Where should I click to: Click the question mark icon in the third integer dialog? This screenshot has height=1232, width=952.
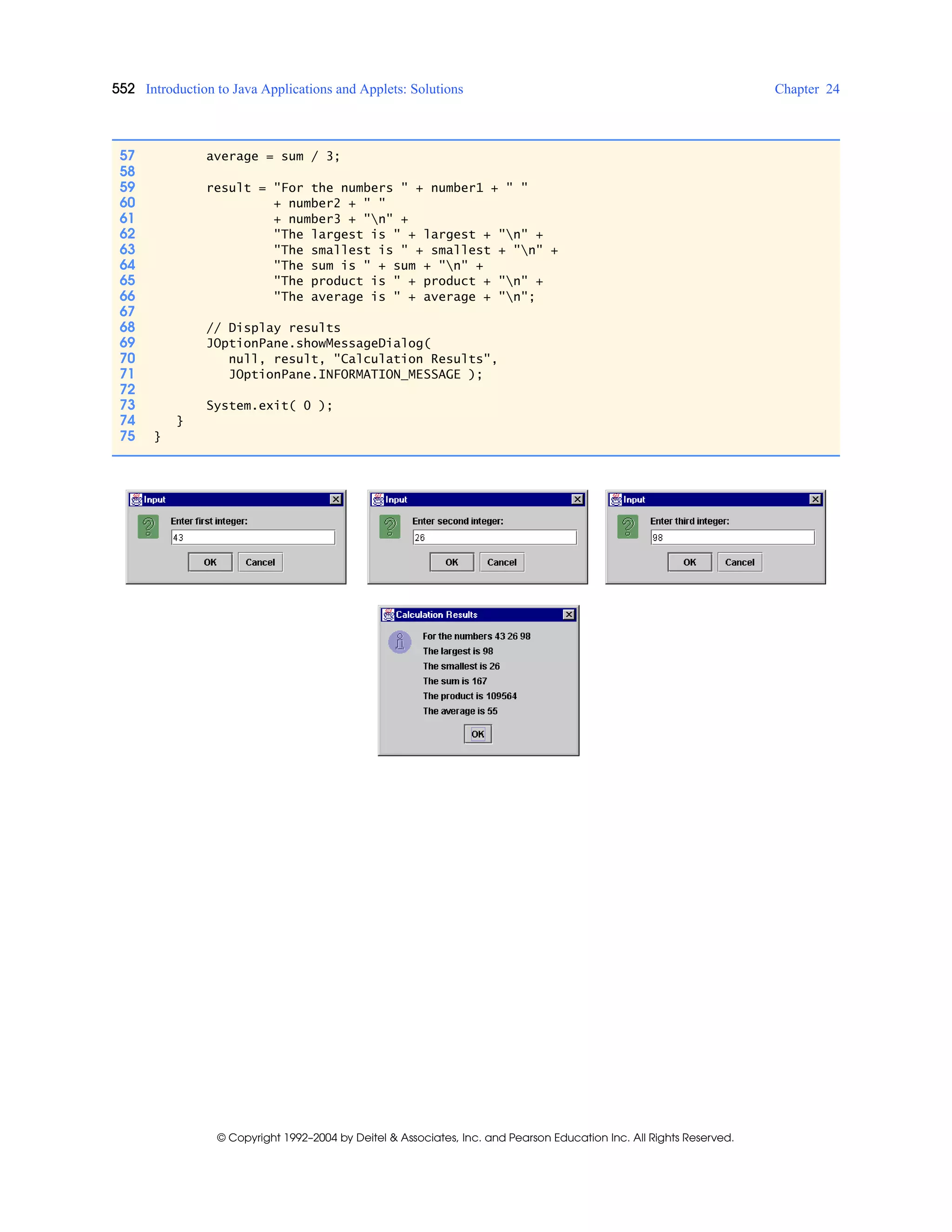coord(628,527)
